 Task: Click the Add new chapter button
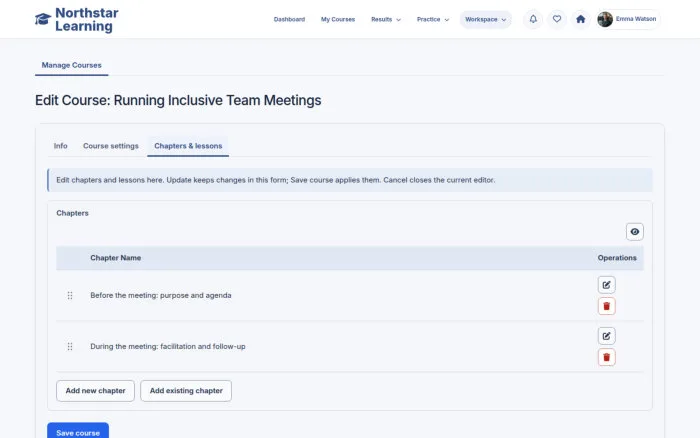coord(96,391)
